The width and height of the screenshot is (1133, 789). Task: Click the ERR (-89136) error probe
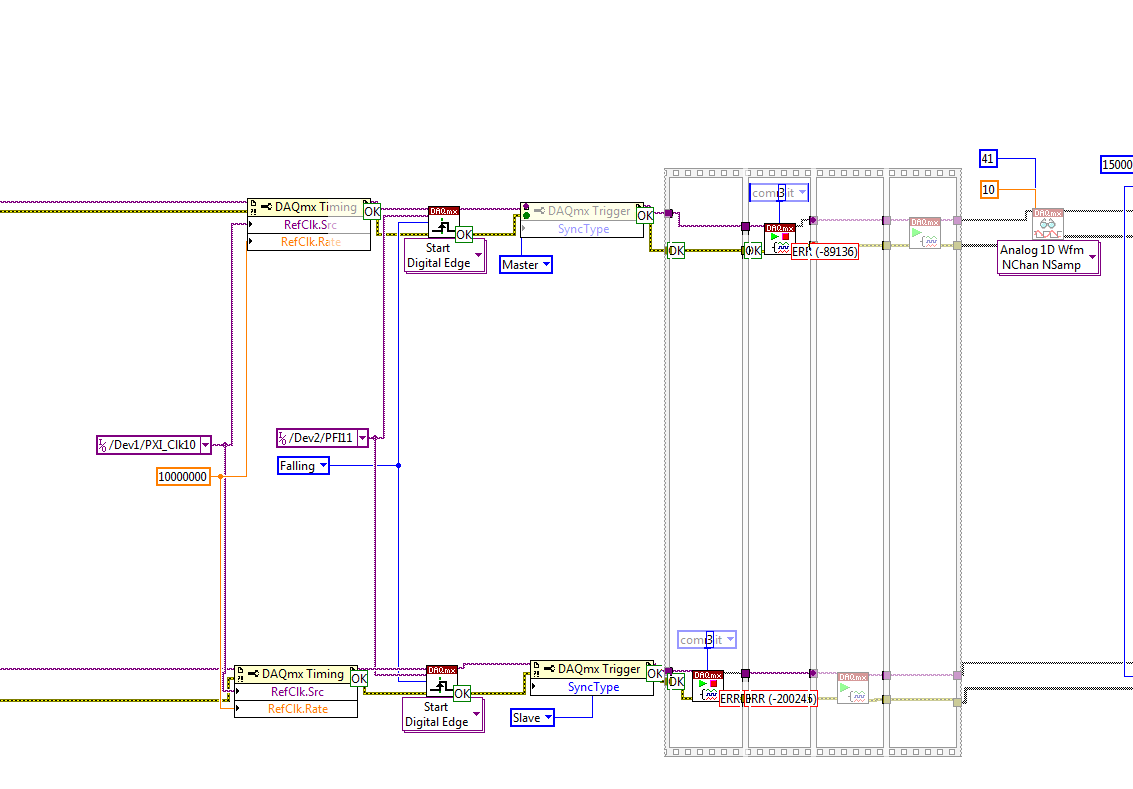click(825, 252)
